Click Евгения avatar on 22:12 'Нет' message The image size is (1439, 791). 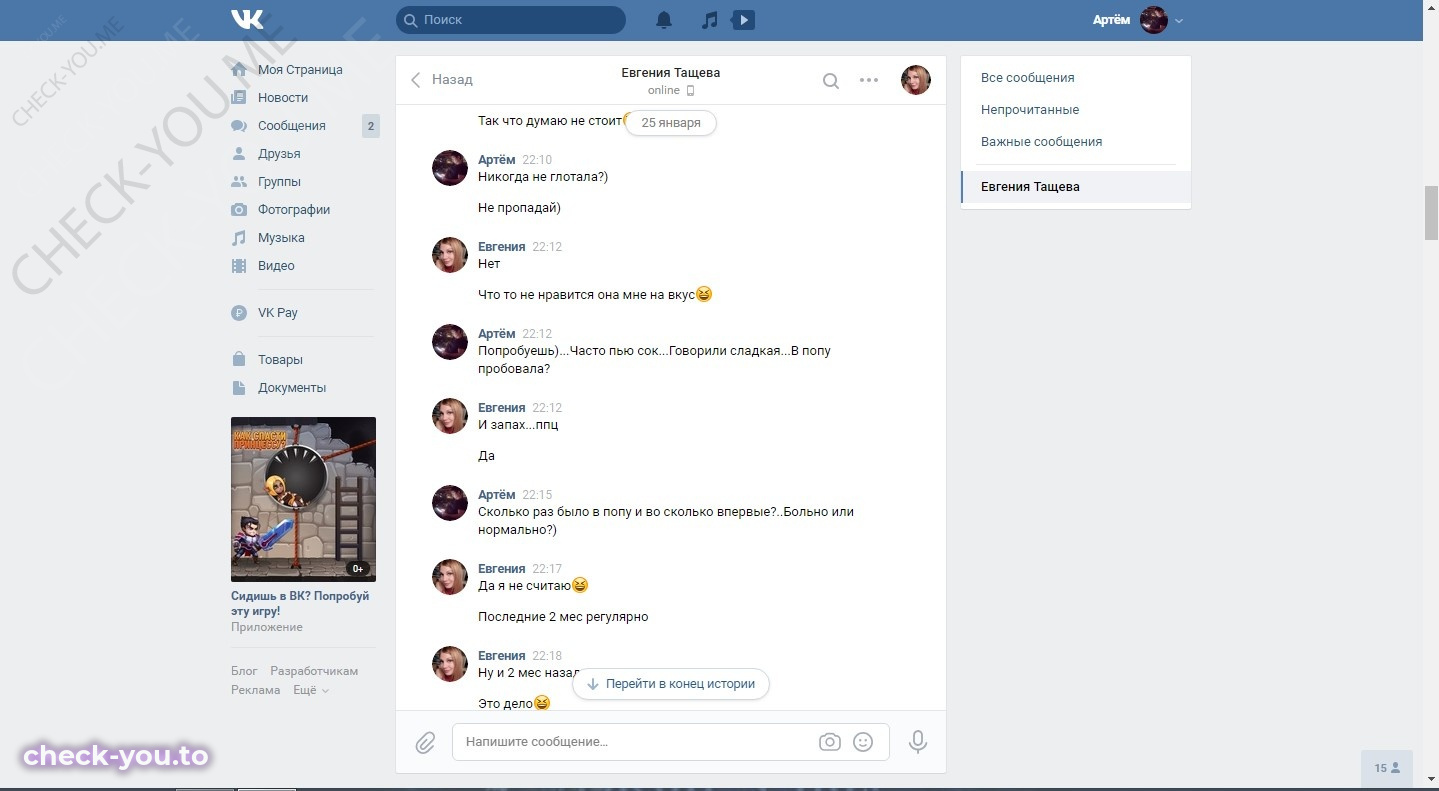point(450,255)
